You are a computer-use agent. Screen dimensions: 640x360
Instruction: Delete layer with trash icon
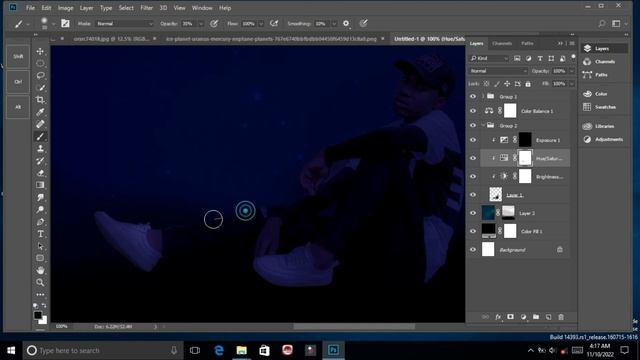click(561, 317)
